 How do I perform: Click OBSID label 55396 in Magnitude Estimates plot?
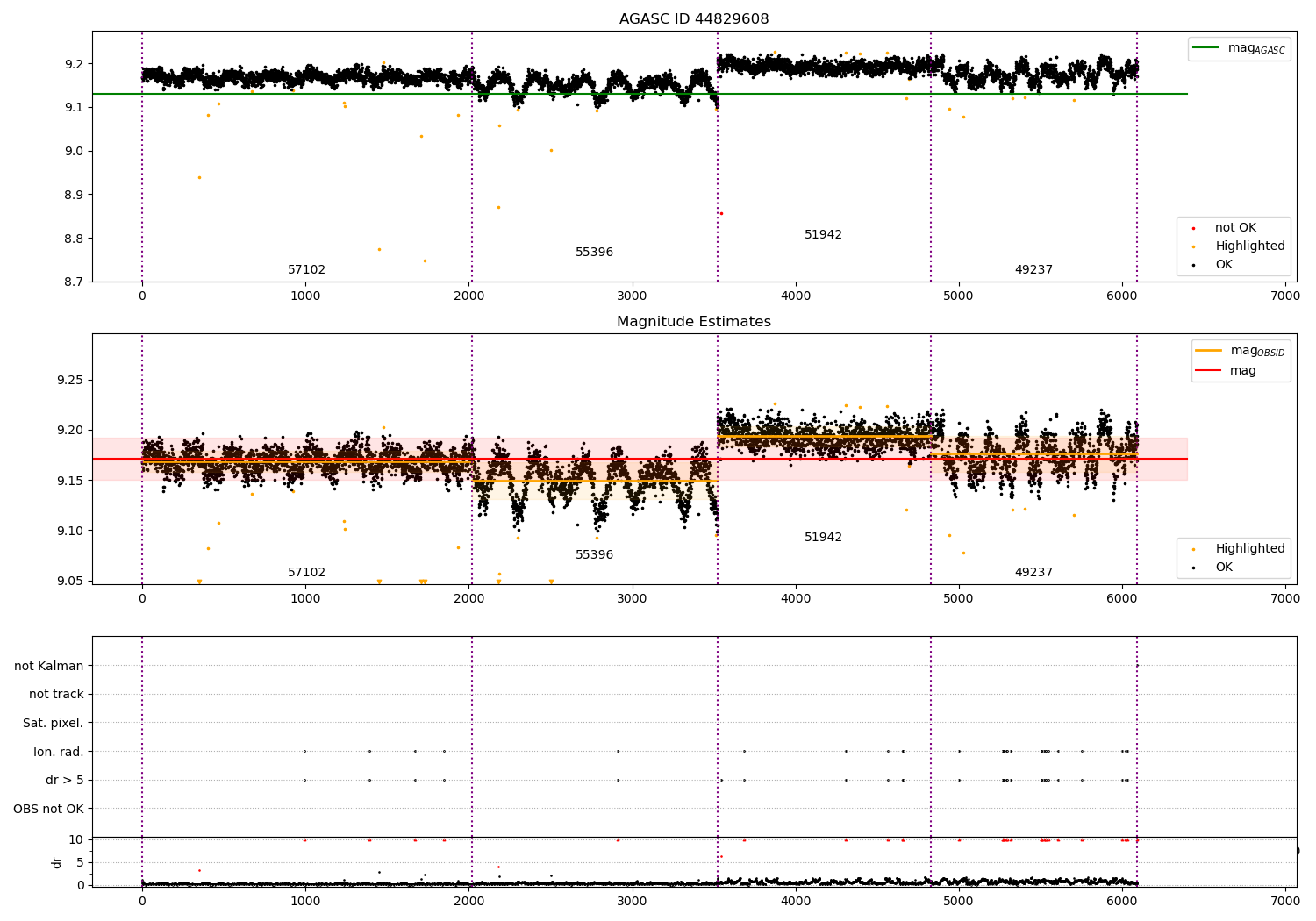(594, 555)
